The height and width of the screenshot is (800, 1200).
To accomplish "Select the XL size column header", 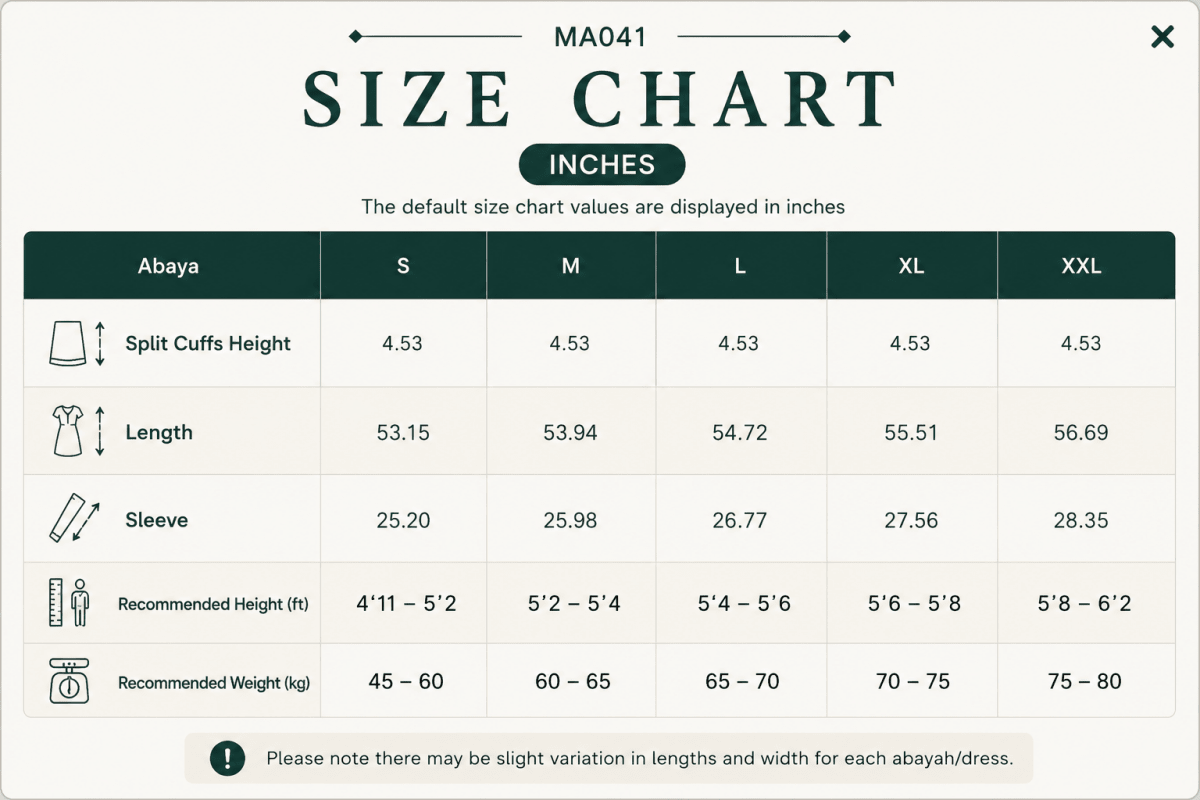I will [912, 266].
